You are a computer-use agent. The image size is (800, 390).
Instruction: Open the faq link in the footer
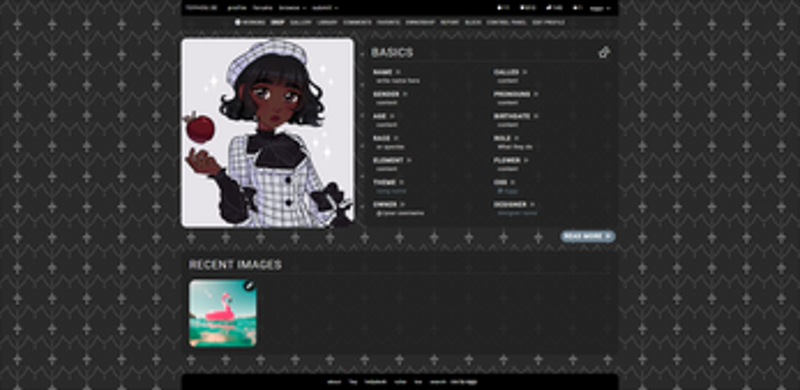pos(353,382)
